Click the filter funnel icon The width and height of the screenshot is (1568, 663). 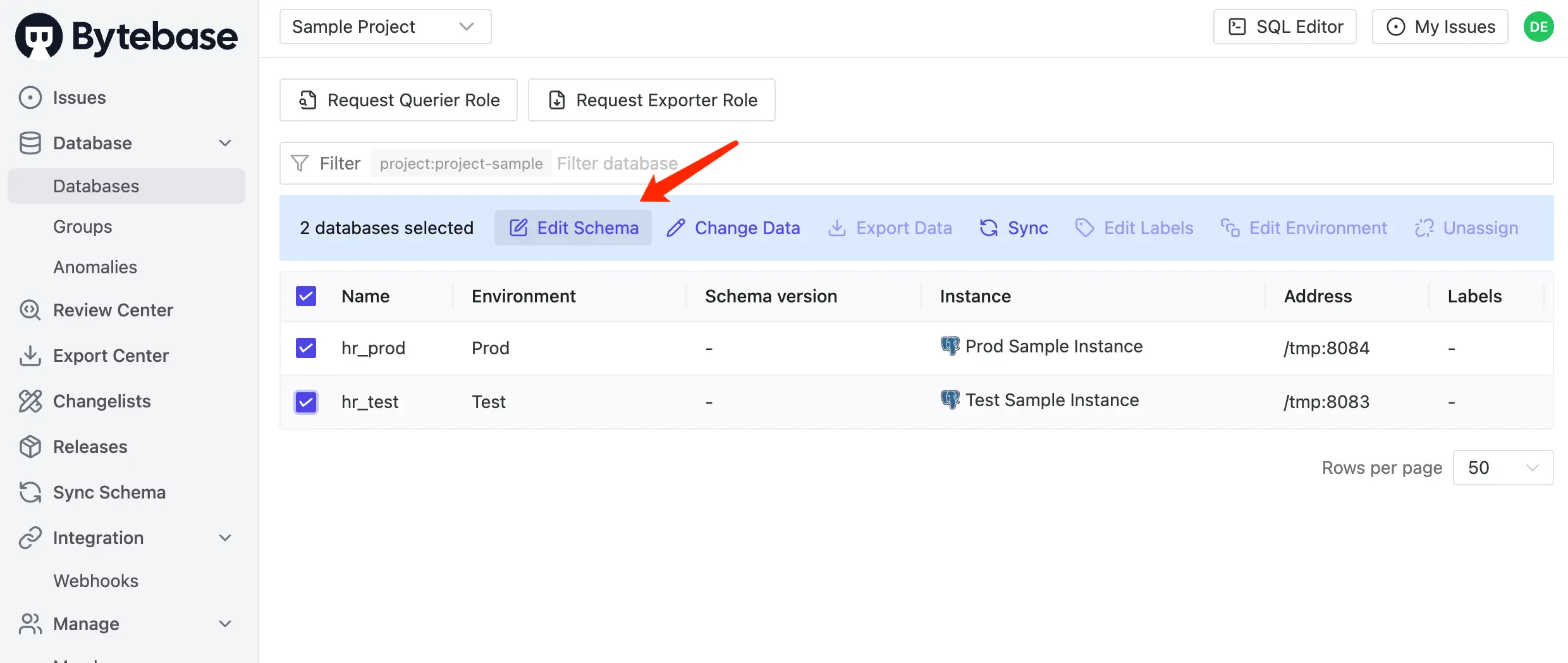(300, 163)
